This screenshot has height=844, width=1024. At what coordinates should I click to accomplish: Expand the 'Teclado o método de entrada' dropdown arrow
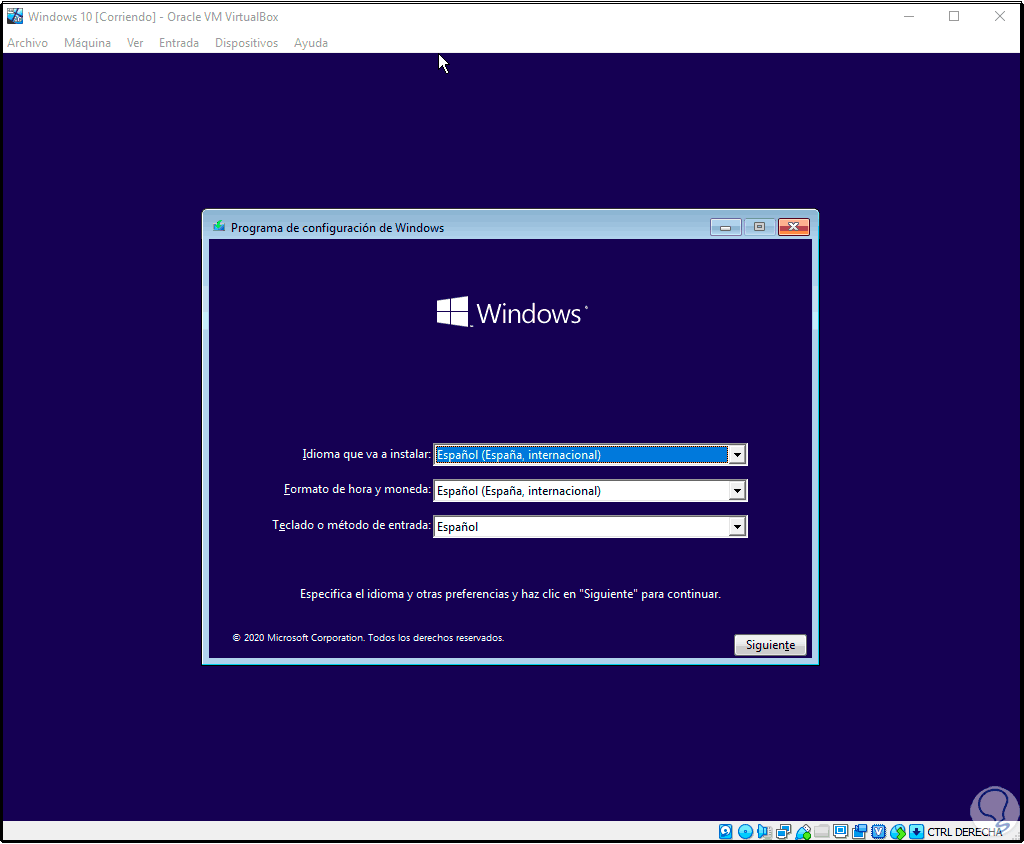(737, 527)
